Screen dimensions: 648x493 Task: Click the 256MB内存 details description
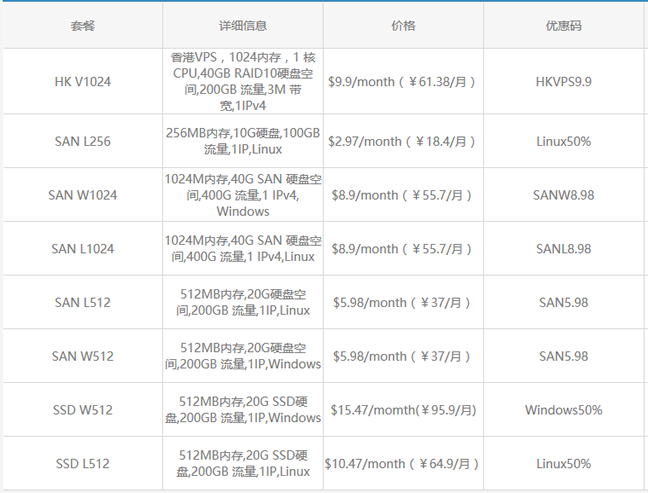pos(243,141)
